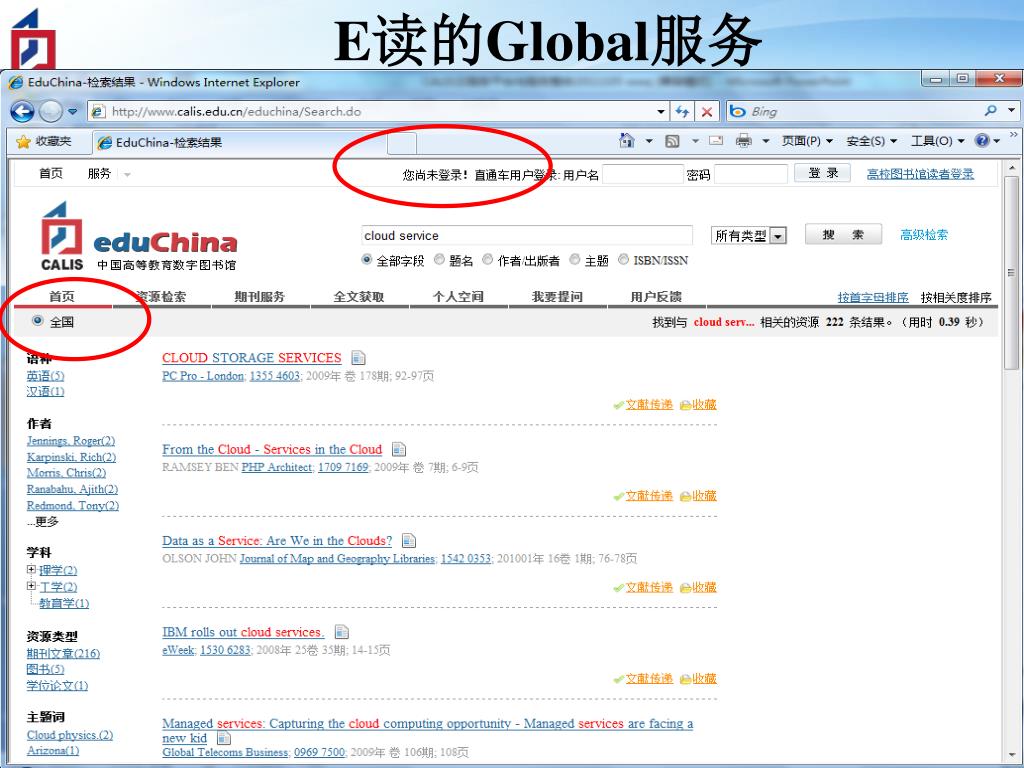This screenshot has width=1024, height=768.
Task: Select the 全部字段 radio button
Action: [x=366, y=260]
